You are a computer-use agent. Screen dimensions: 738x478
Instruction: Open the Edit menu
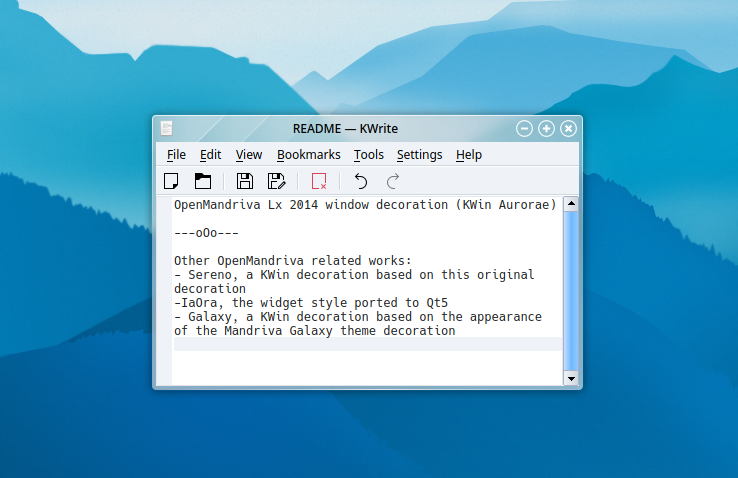[x=210, y=155]
